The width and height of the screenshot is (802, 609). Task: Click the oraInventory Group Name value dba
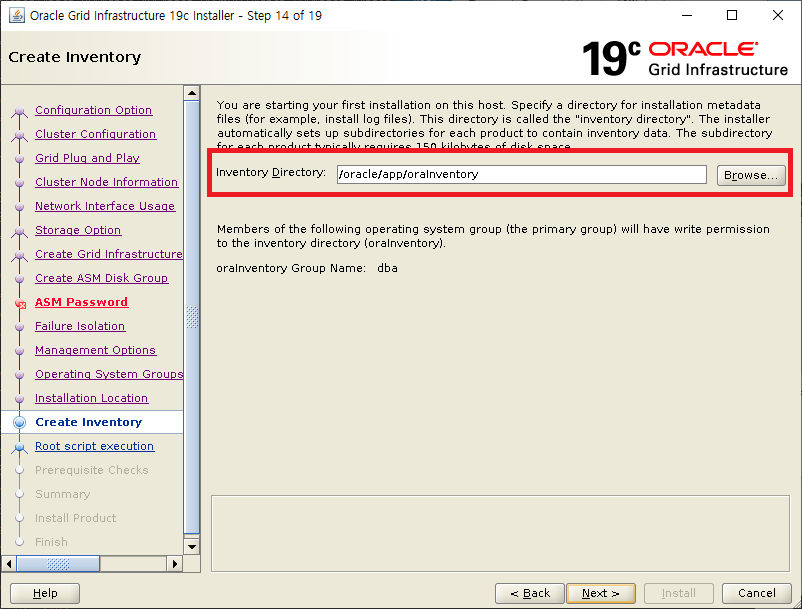pos(387,268)
